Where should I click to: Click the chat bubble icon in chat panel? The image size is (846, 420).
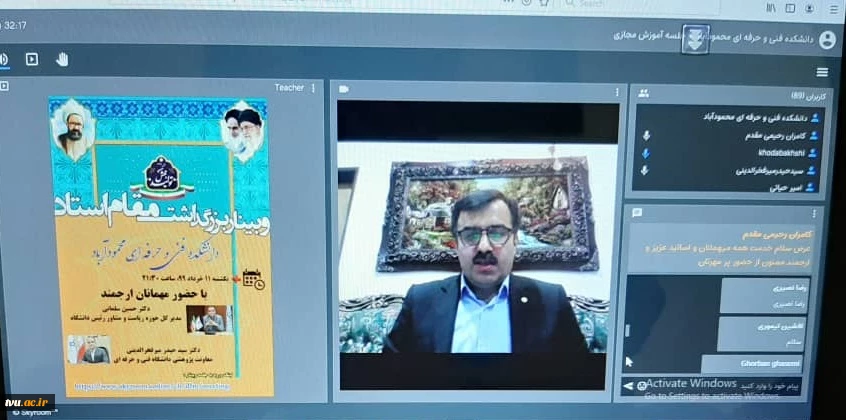[x=636, y=213]
